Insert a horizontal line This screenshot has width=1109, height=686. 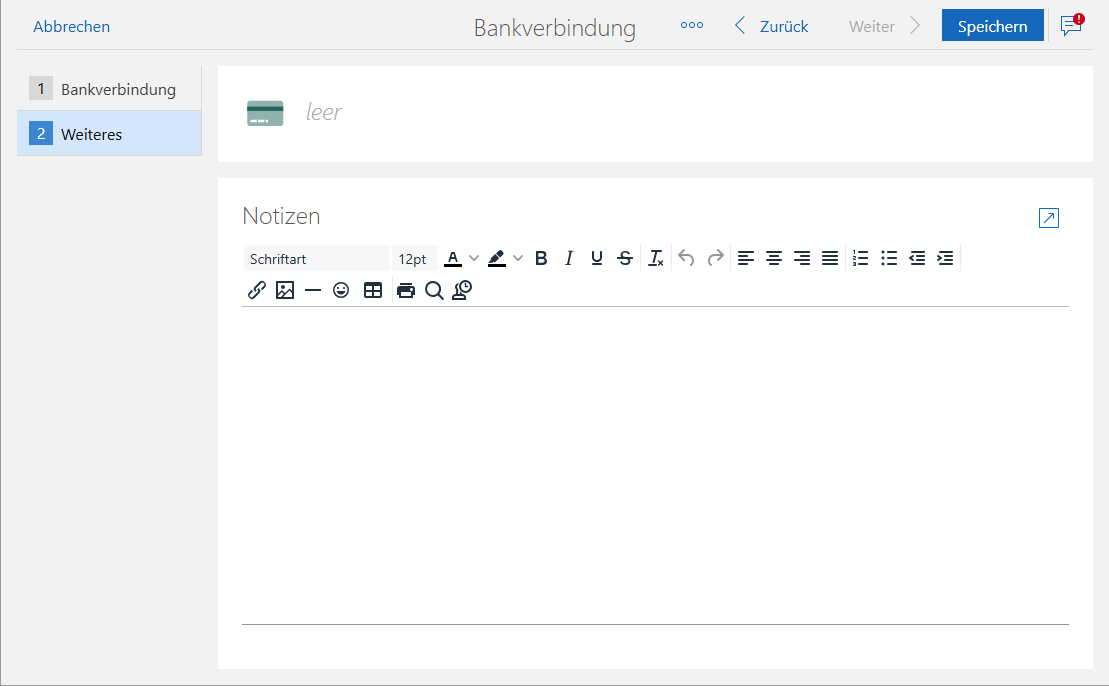313,290
